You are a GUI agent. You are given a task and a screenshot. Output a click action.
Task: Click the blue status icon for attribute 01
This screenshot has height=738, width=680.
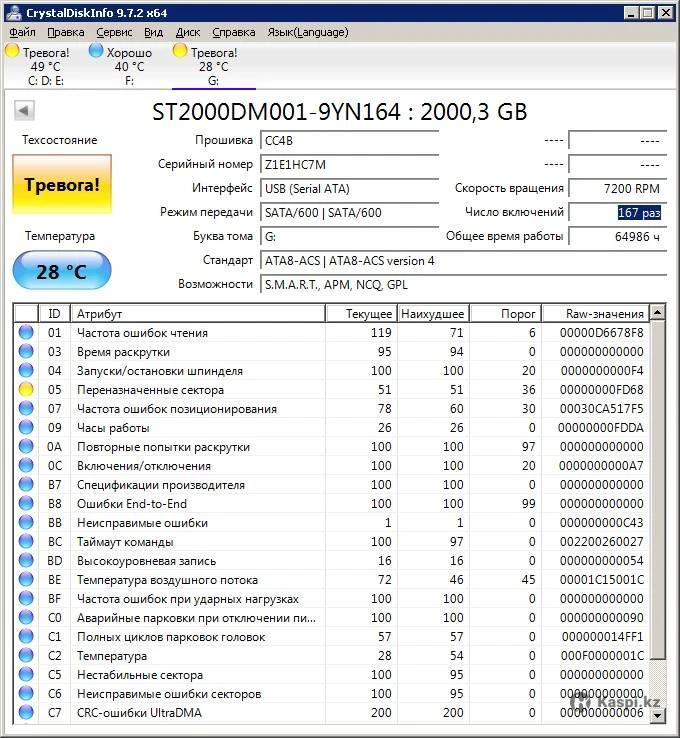click(26, 333)
